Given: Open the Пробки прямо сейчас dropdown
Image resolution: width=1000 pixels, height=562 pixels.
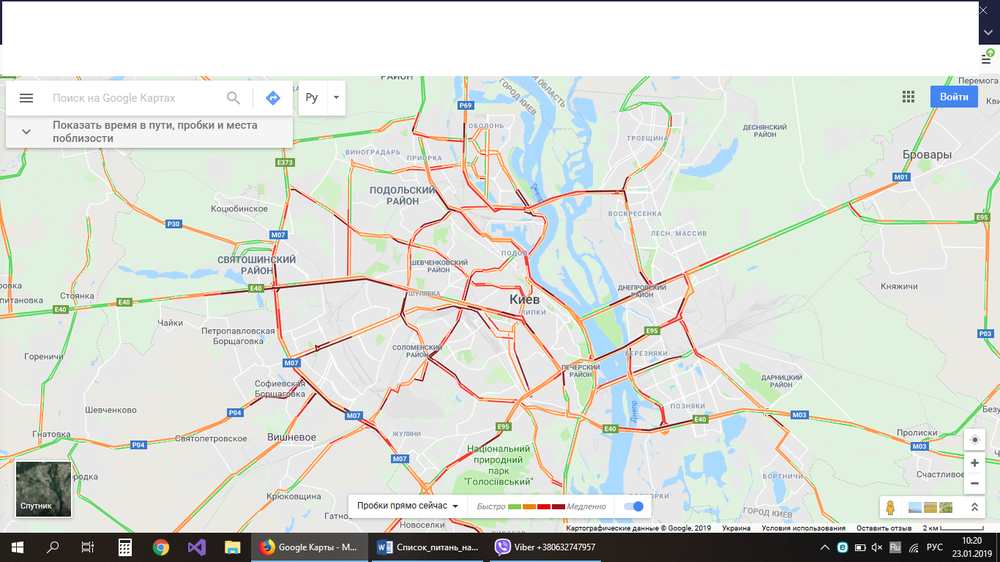Looking at the screenshot, I should click(408, 506).
